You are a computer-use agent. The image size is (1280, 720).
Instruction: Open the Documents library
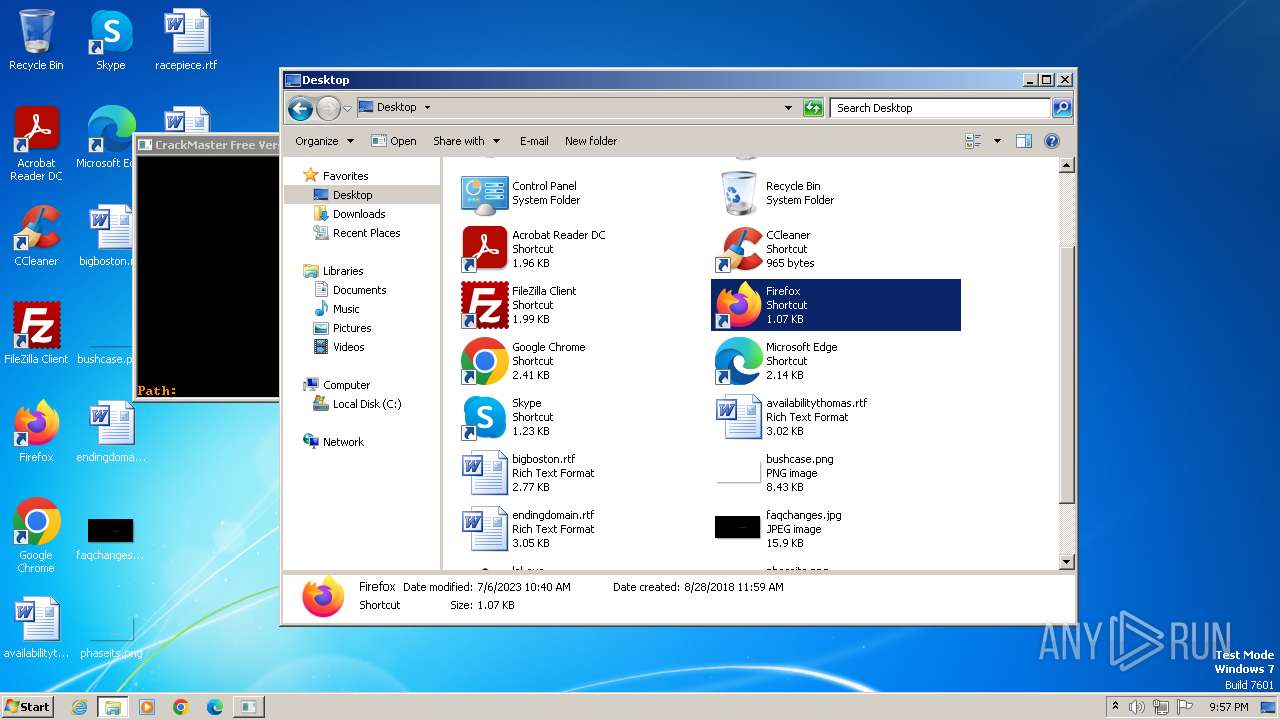pyautogui.click(x=359, y=290)
